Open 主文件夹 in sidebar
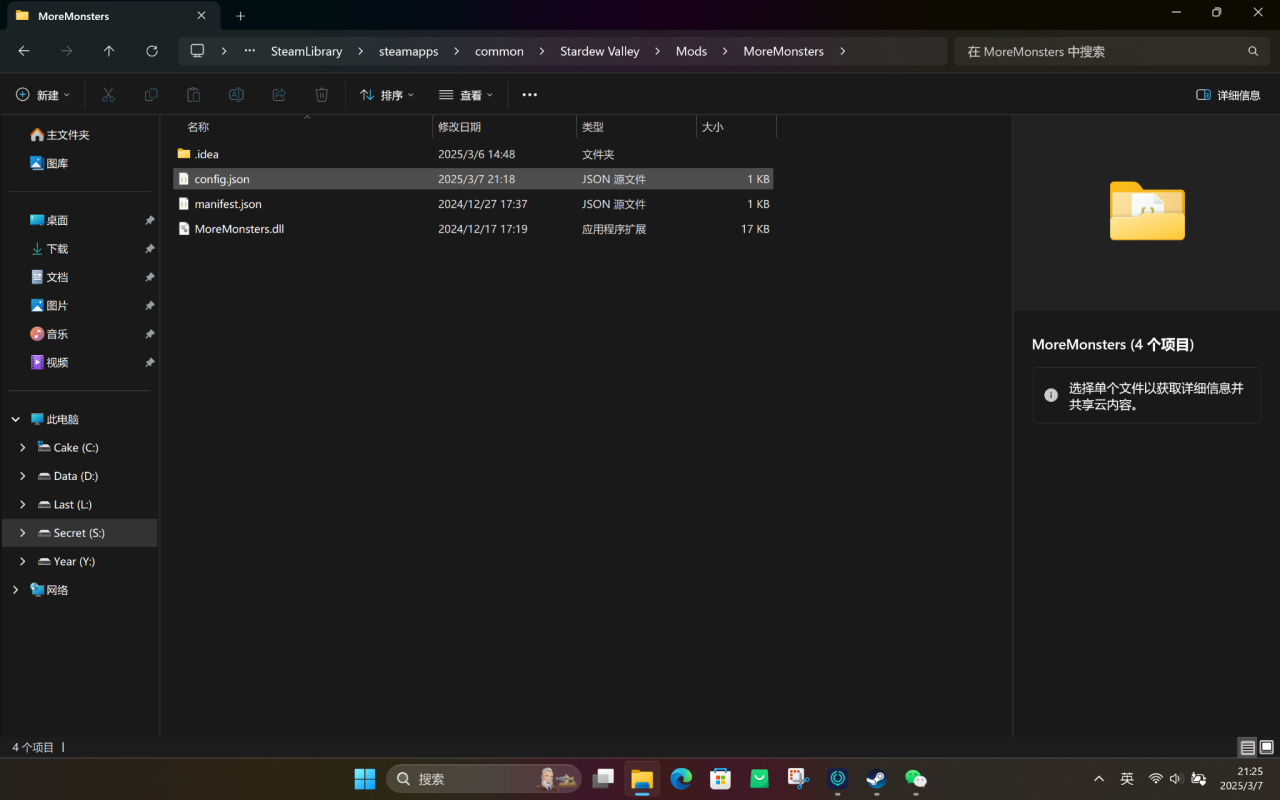This screenshot has height=800, width=1280. tap(60, 135)
